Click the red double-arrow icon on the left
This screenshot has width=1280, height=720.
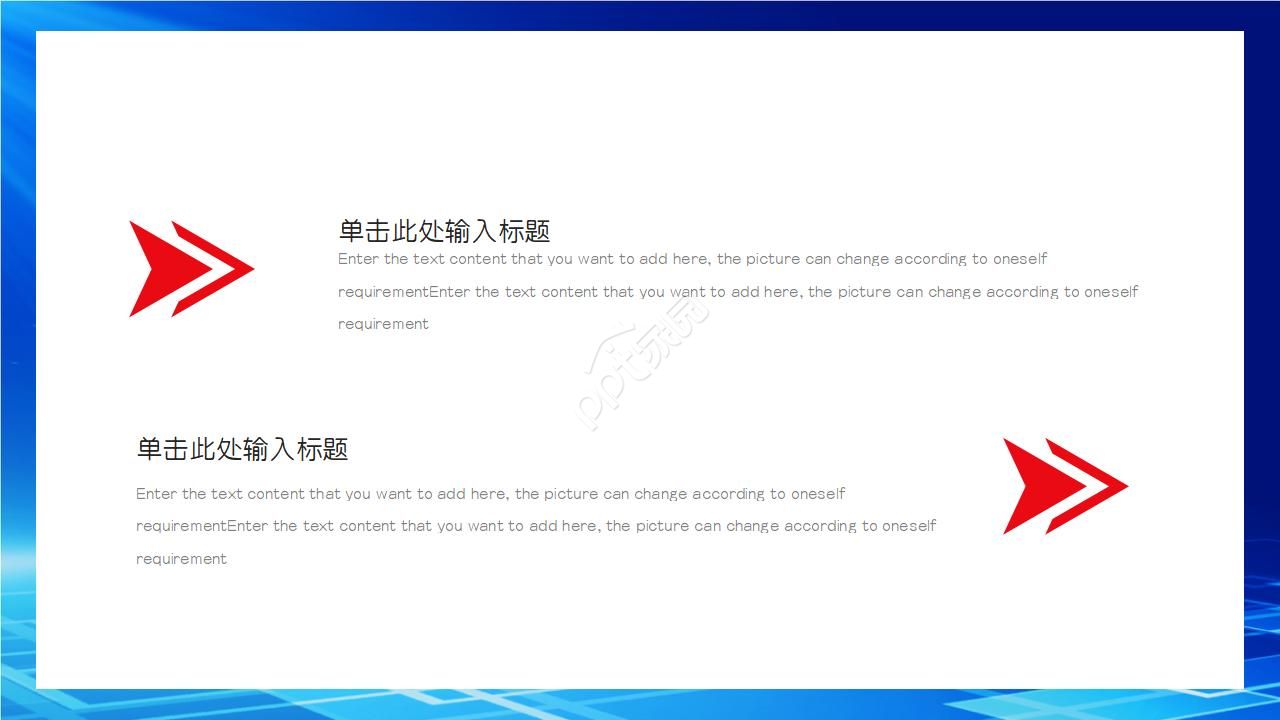click(x=190, y=268)
